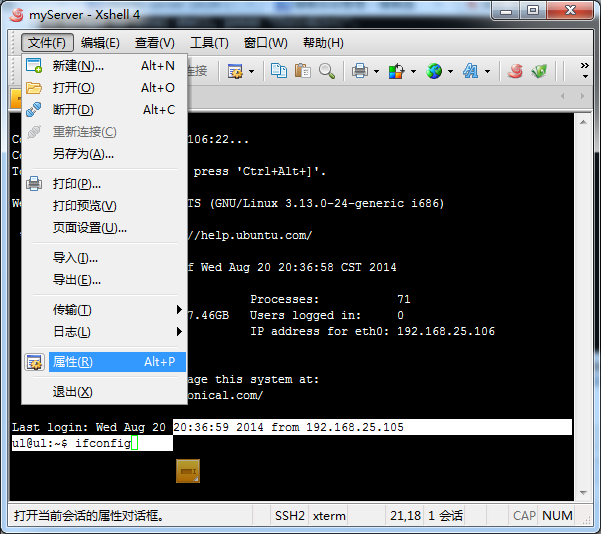Click terminal scrollbar up arrow

coord(583,122)
